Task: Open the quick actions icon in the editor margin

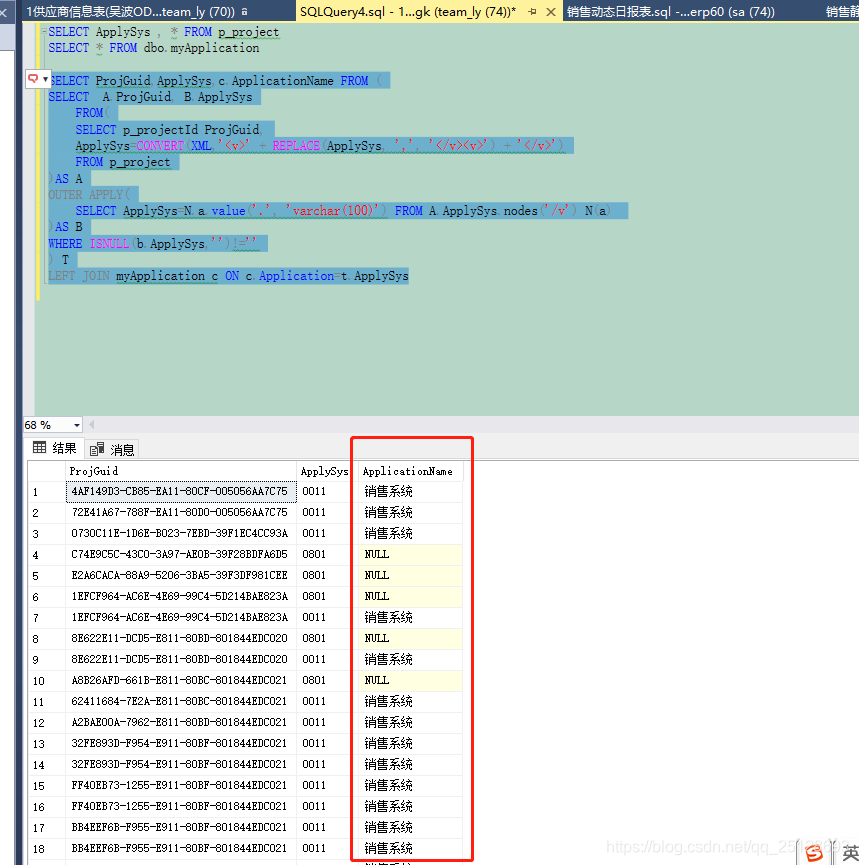Action: click(x=38, y=79)
